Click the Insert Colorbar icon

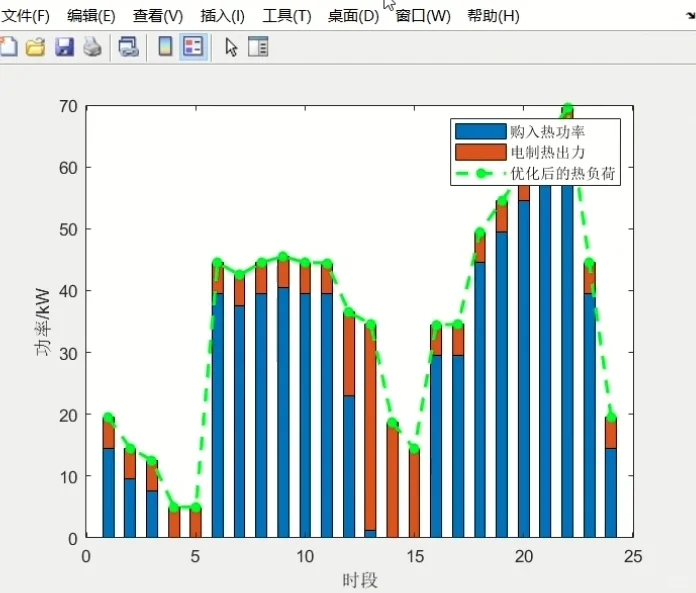coord(166,47)
